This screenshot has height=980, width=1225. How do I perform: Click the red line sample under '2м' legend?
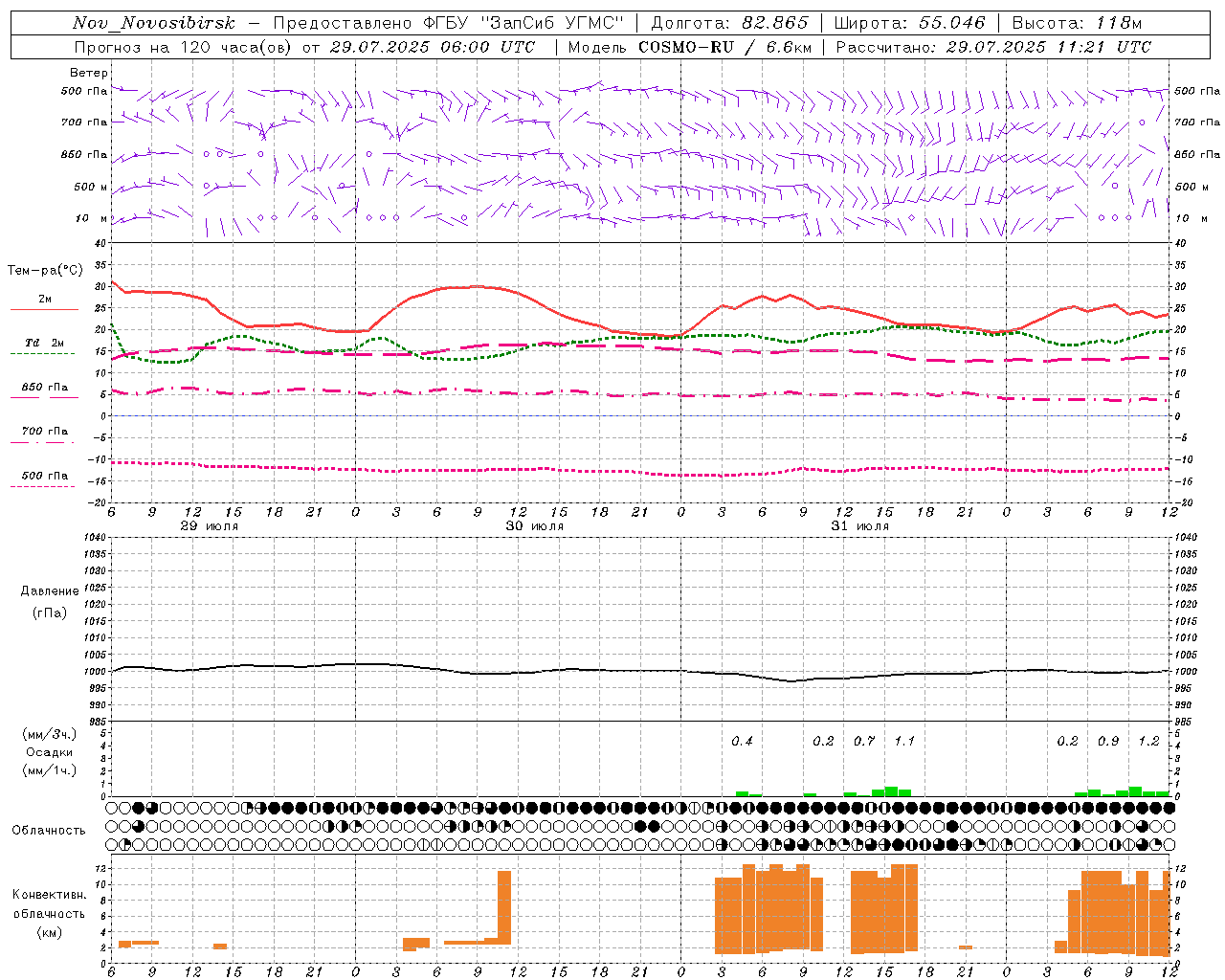(44, 310)
